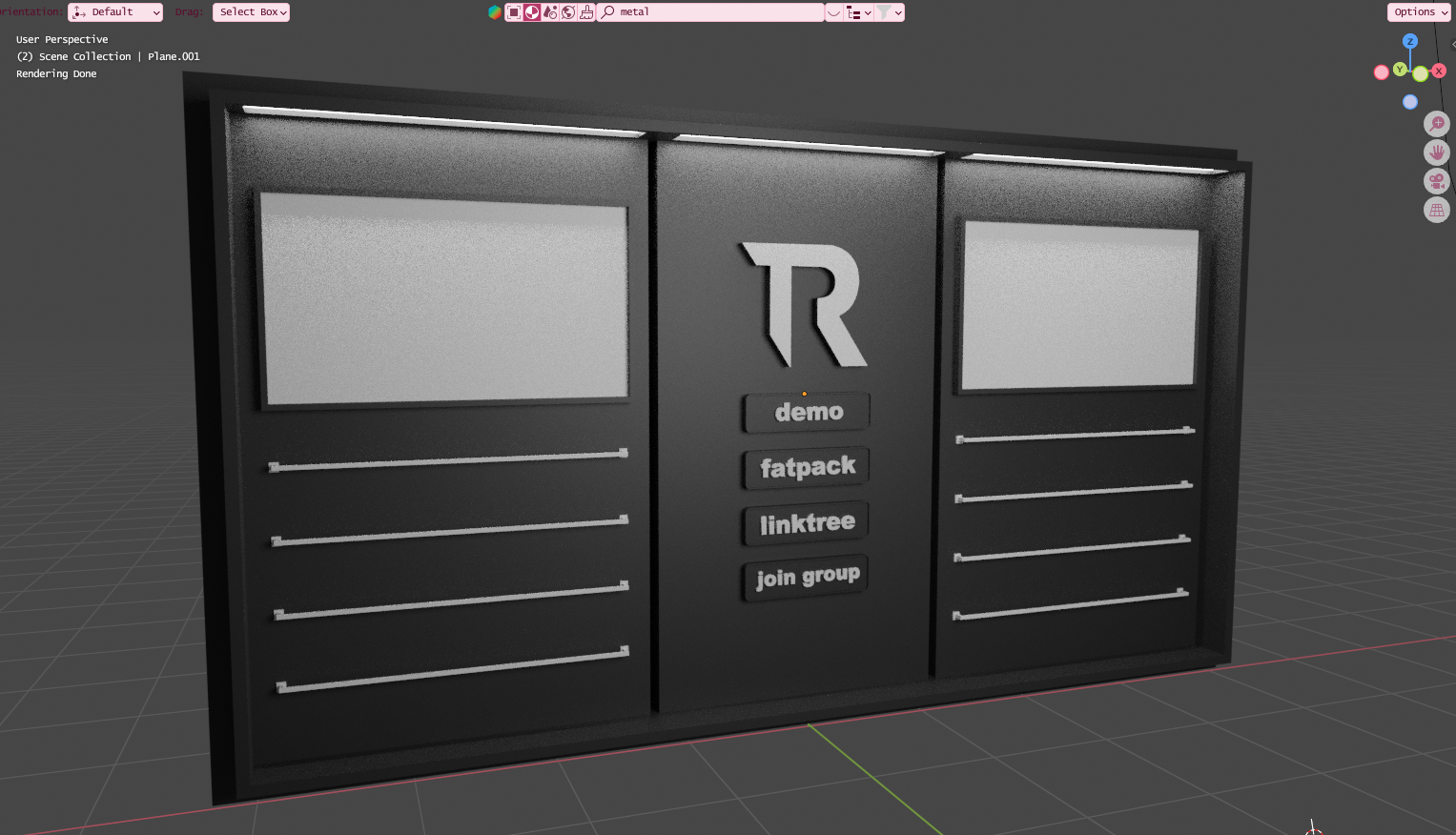This screenshot has height=835, width=1456.
Task: Select the HDR world globe icon
Action: pyautogui.click(x=568, y=12)
